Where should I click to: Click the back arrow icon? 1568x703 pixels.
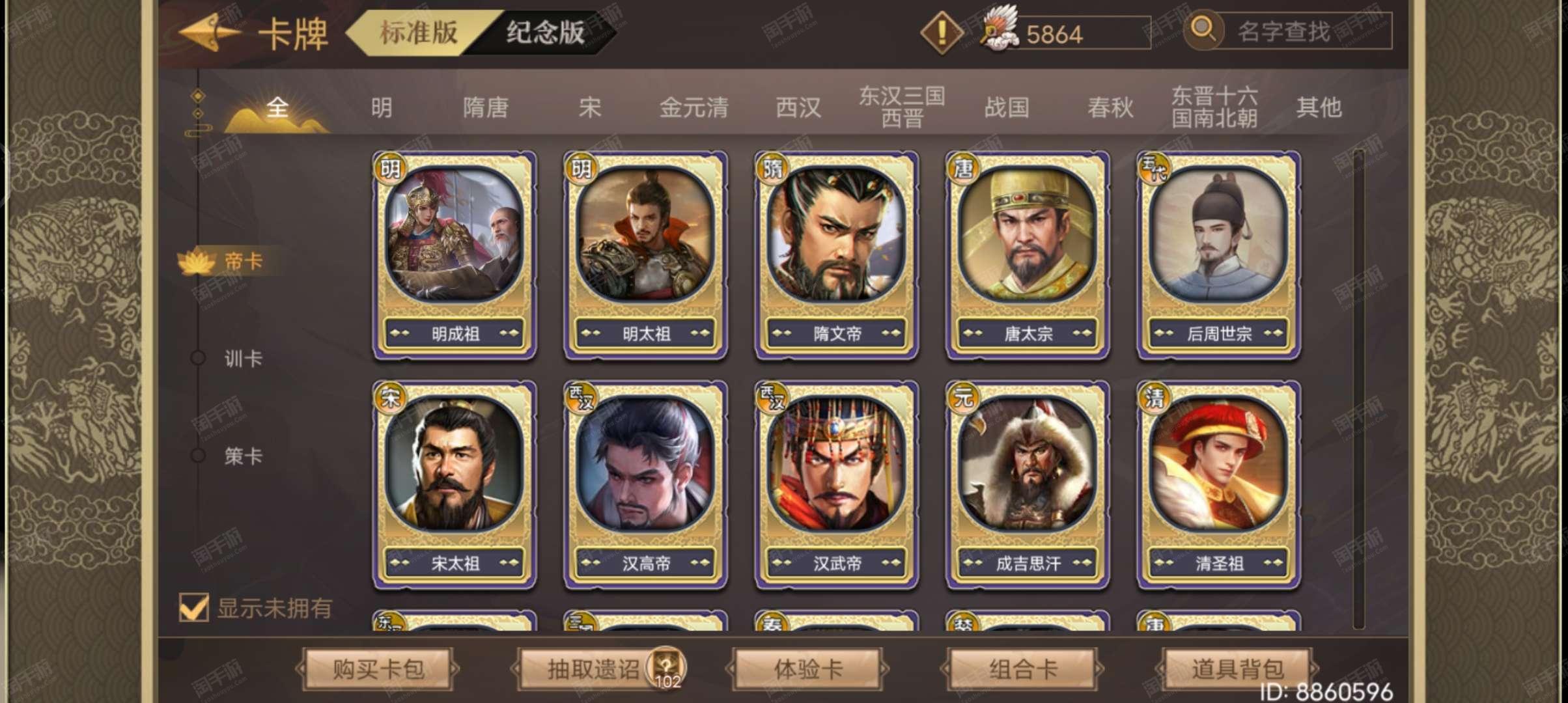[208, 31]
